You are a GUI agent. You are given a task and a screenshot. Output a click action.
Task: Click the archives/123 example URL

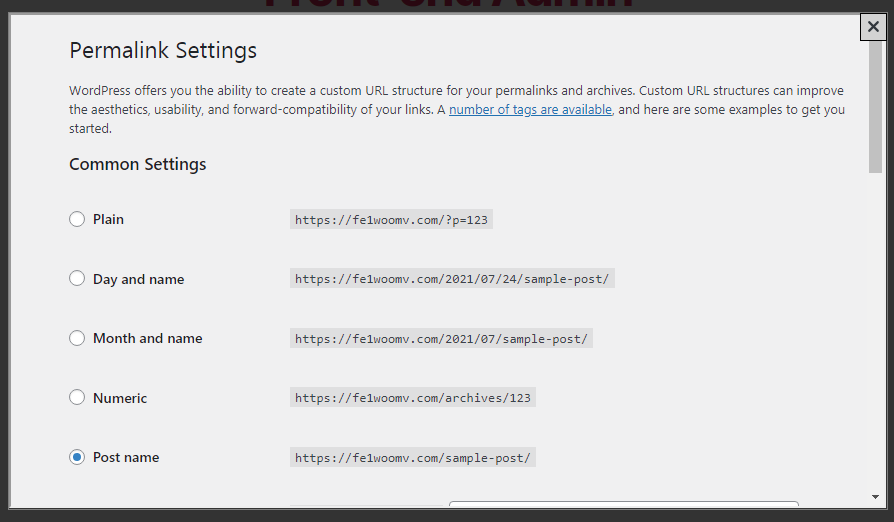click(x=413, y=398)
